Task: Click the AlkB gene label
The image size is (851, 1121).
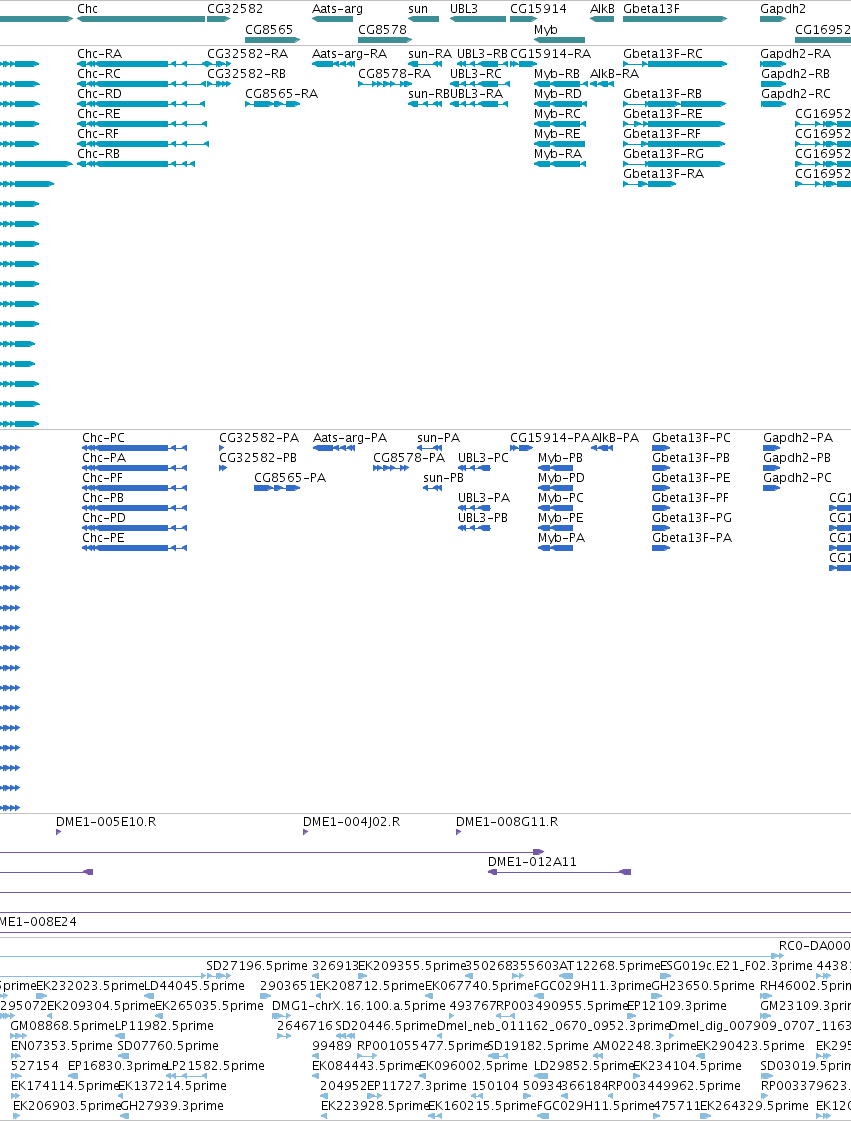Action: coord(602,9)
